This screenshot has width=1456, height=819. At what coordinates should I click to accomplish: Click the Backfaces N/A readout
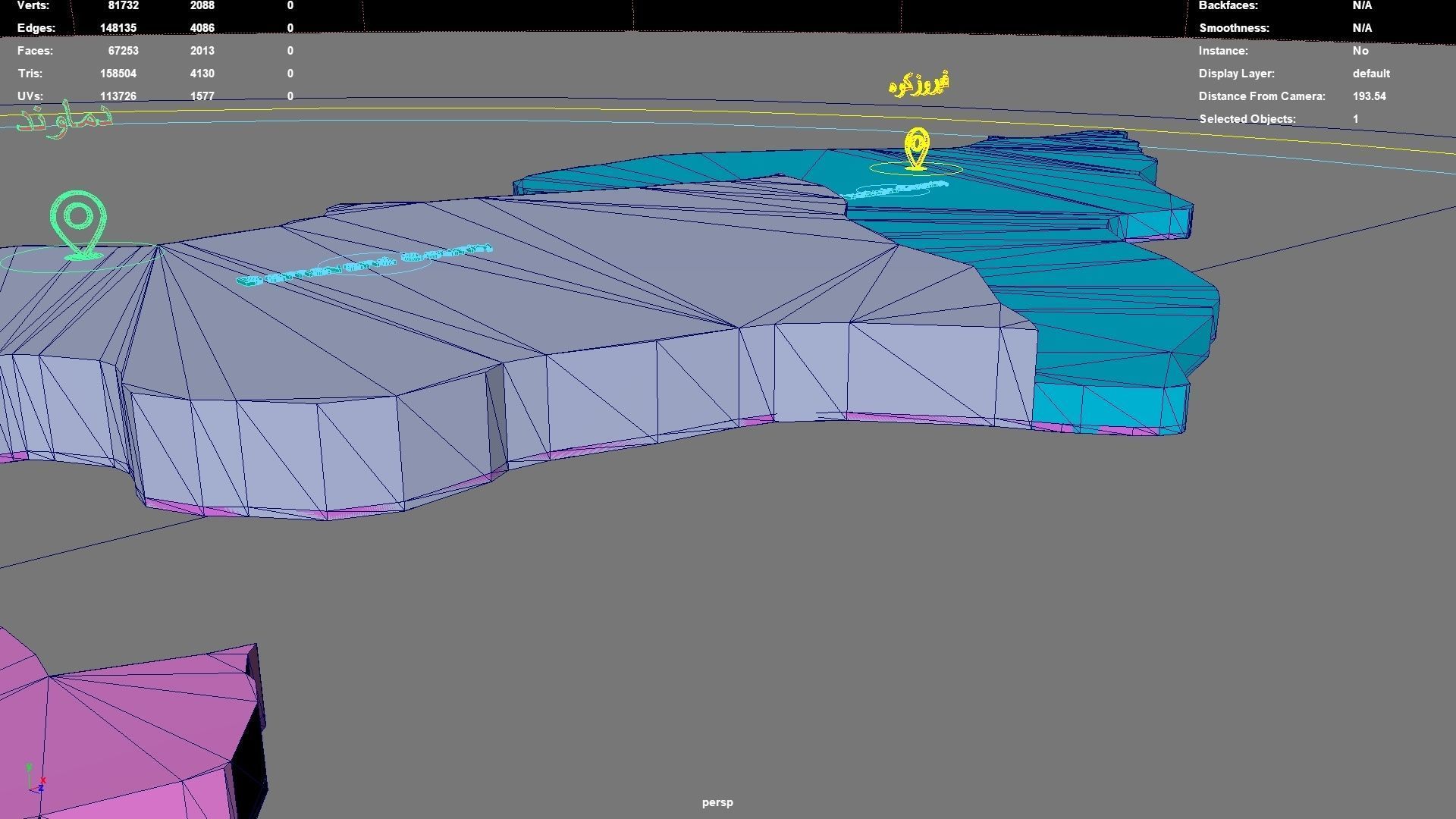1362,5
